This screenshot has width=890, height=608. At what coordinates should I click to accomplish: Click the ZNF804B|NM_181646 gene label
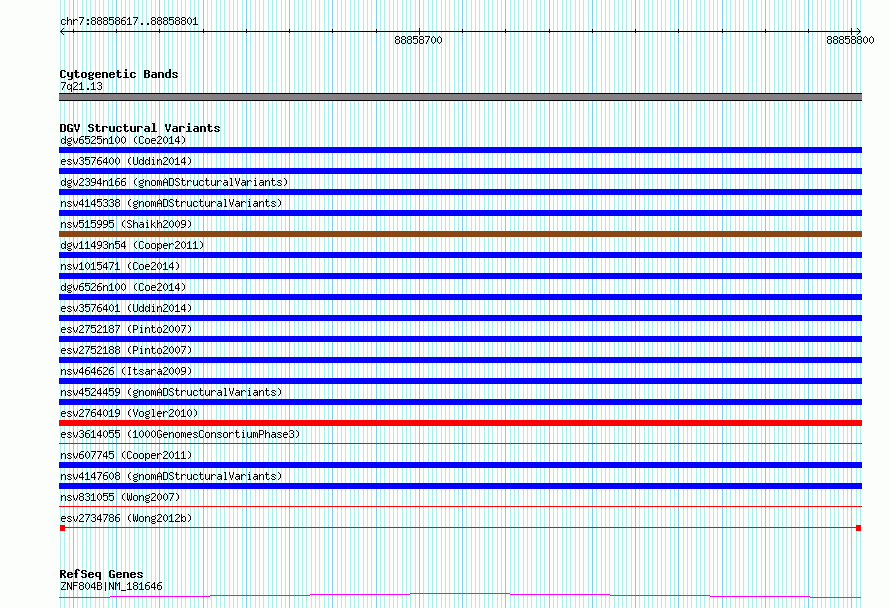[111, 586]
